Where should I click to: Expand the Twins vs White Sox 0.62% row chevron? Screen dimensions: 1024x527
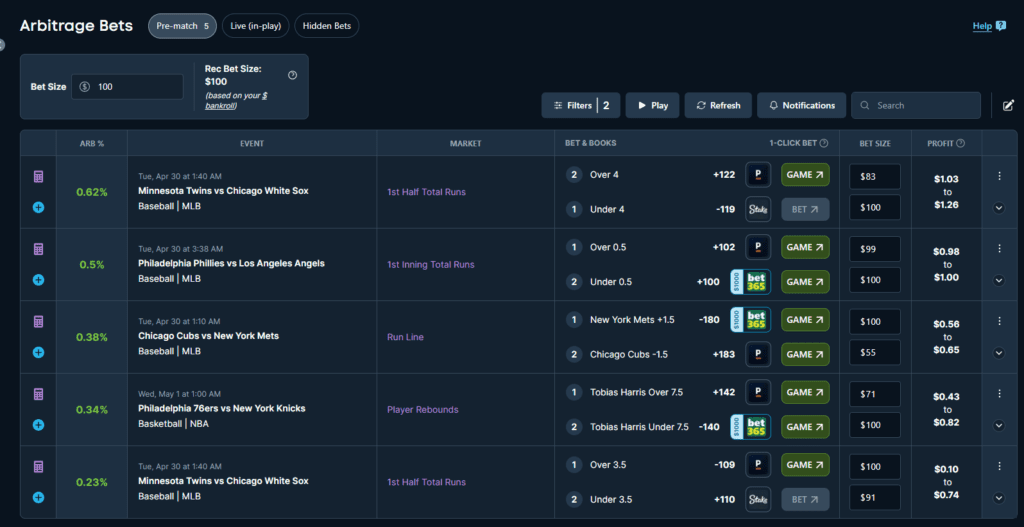999,208
